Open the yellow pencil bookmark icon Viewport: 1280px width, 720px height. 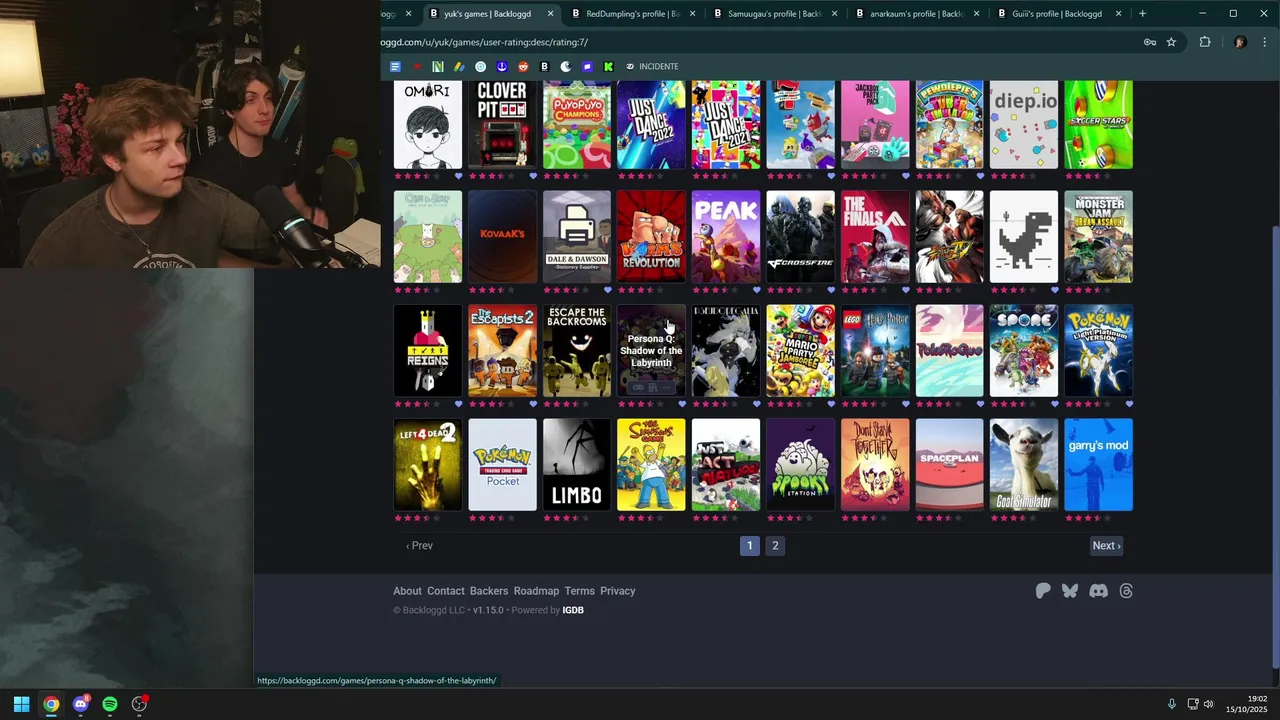(459, 66)
